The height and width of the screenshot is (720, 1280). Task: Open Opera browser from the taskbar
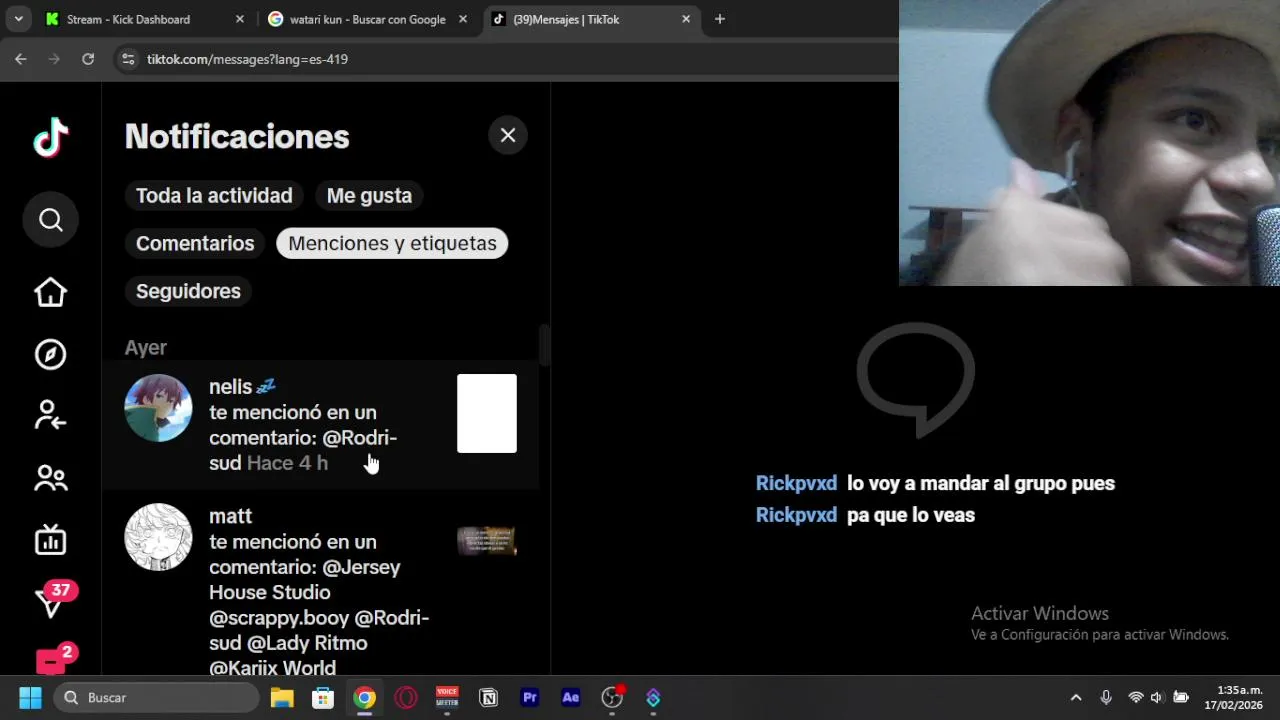pyautogui.click(x=406, y=698)
